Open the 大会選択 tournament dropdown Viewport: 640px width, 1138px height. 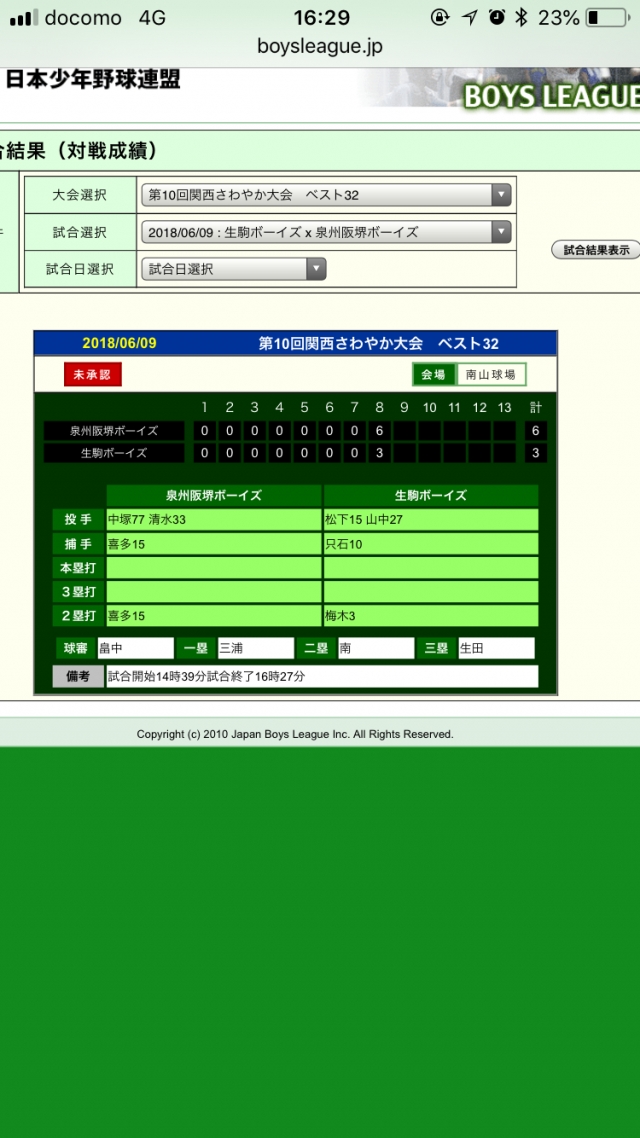point(326,195)
